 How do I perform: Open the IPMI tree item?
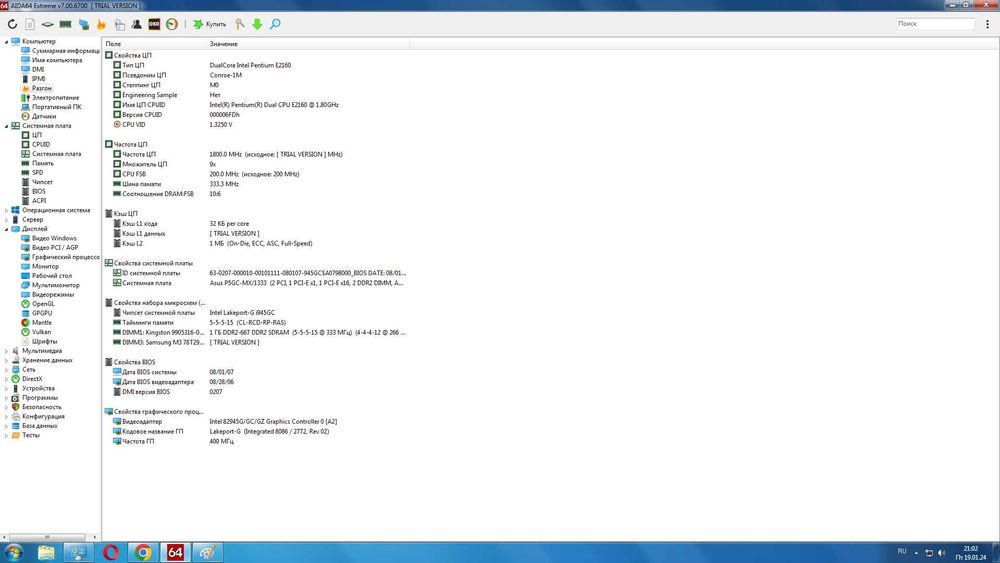coord(38,78)
